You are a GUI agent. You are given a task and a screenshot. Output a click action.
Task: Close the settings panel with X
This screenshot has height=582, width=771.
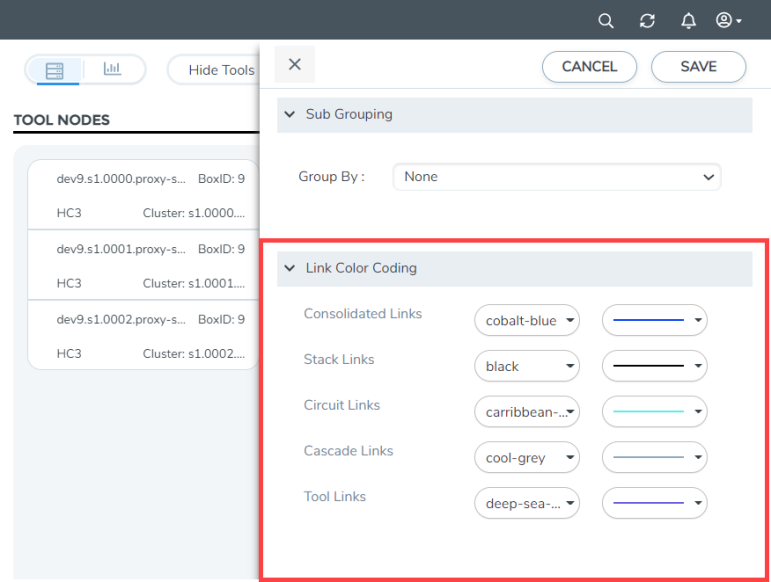click(294, 65)
